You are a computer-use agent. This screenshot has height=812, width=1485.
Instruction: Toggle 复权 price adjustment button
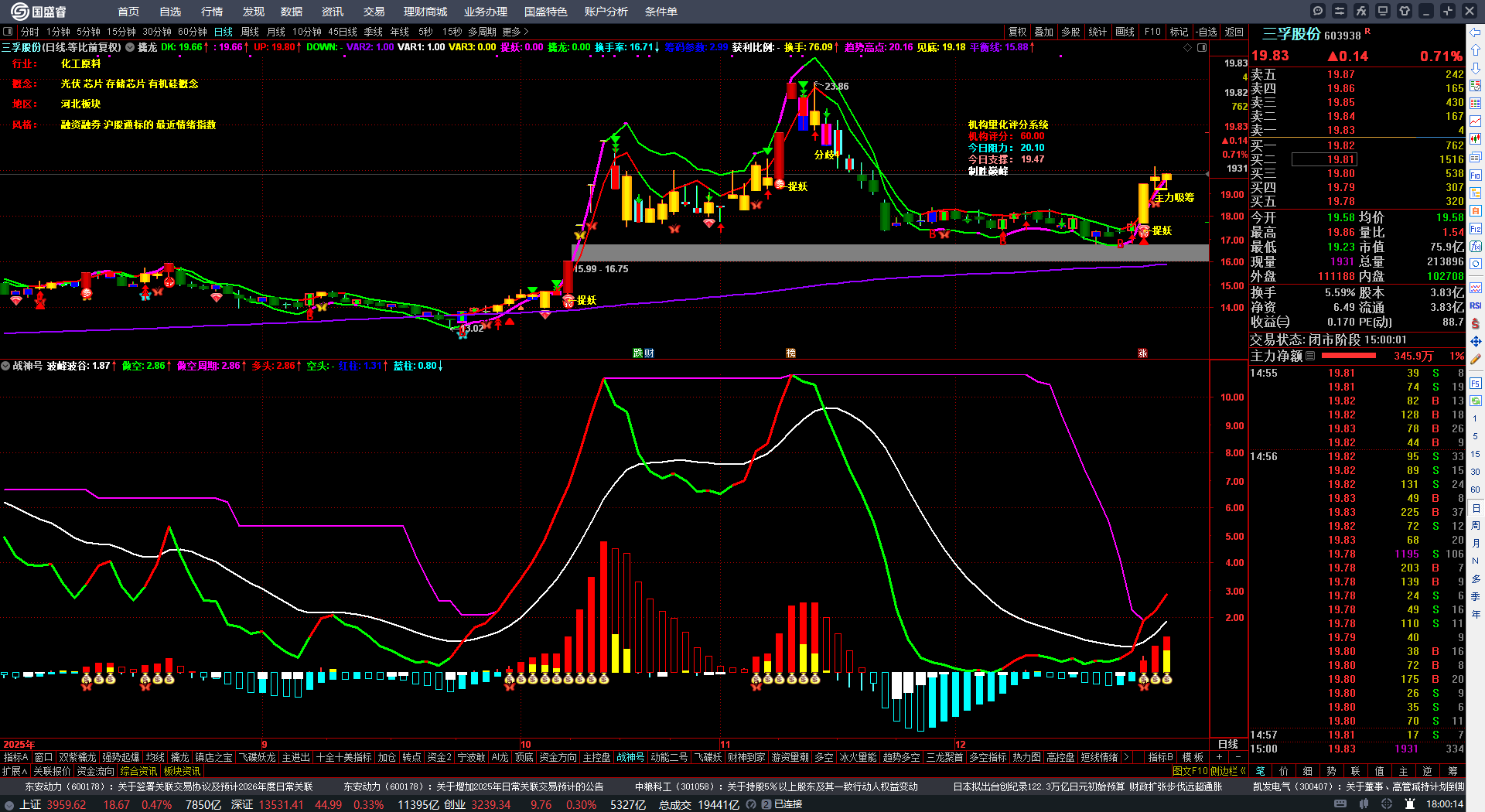[1018, 32]
